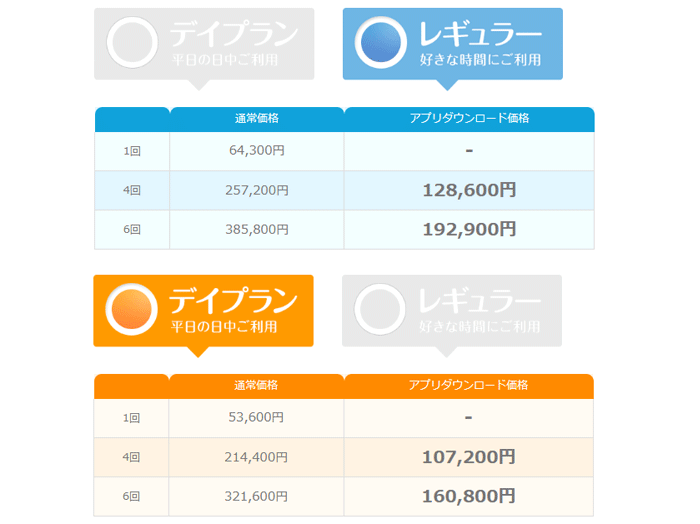Image resolution: width=700 pixels, height=524 pixels.
Task: Click the 64,300円 regular price cell
Action: click(257, 151)
